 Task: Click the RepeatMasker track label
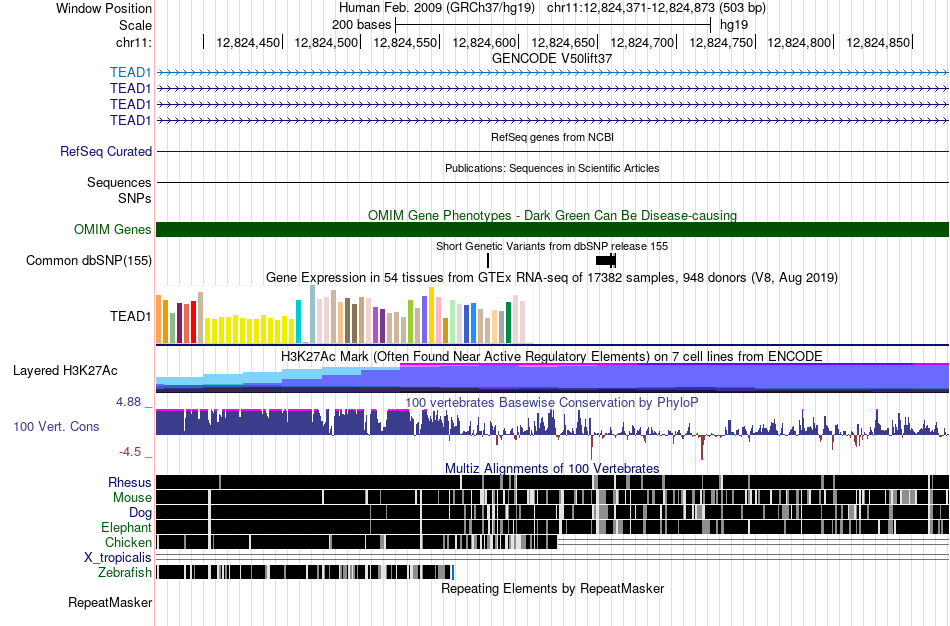[110, 602]
